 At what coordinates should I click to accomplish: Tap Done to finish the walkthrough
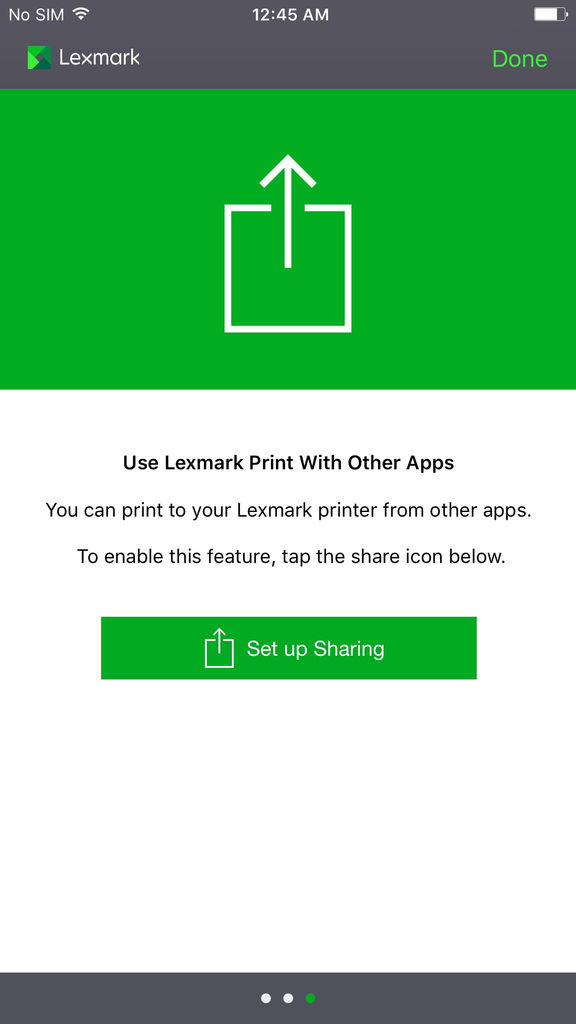519,59
